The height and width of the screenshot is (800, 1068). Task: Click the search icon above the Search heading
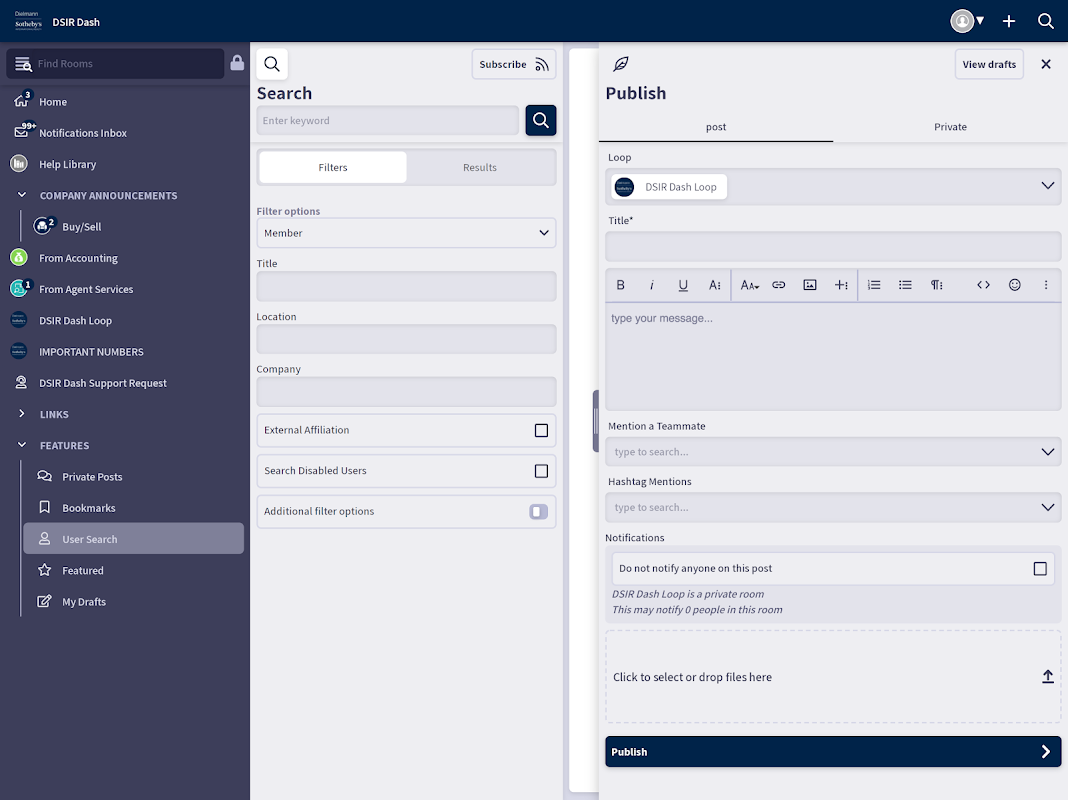click(x=272, y=64)
